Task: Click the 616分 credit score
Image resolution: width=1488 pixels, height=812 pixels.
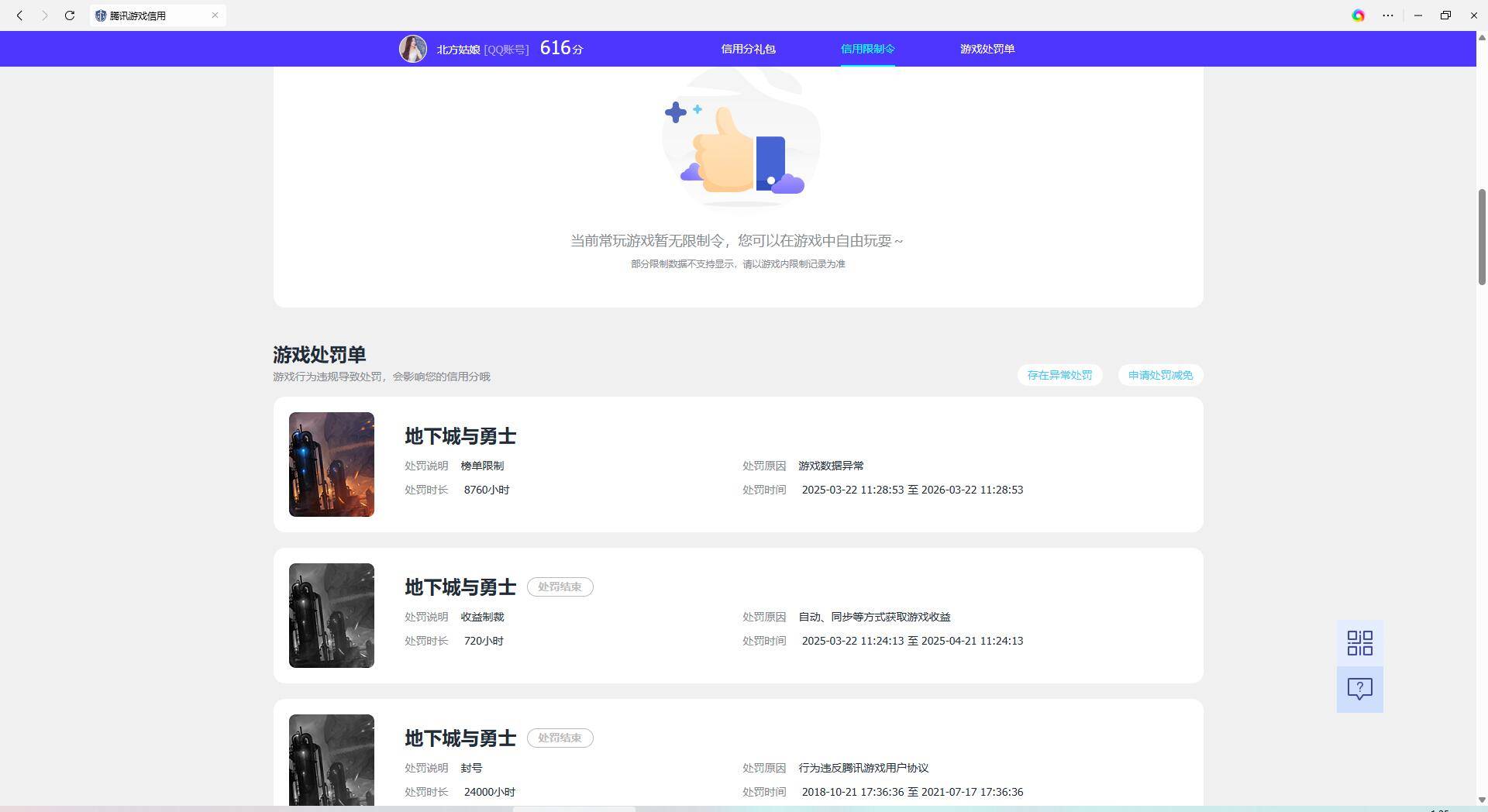Action: (x=561, y=48)
